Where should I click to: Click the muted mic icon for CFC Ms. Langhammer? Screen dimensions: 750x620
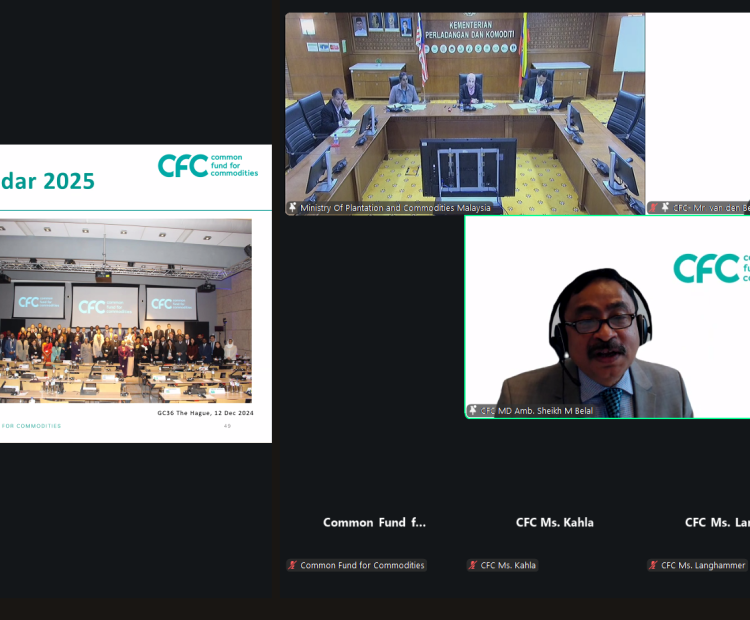(x=653, y=565)
